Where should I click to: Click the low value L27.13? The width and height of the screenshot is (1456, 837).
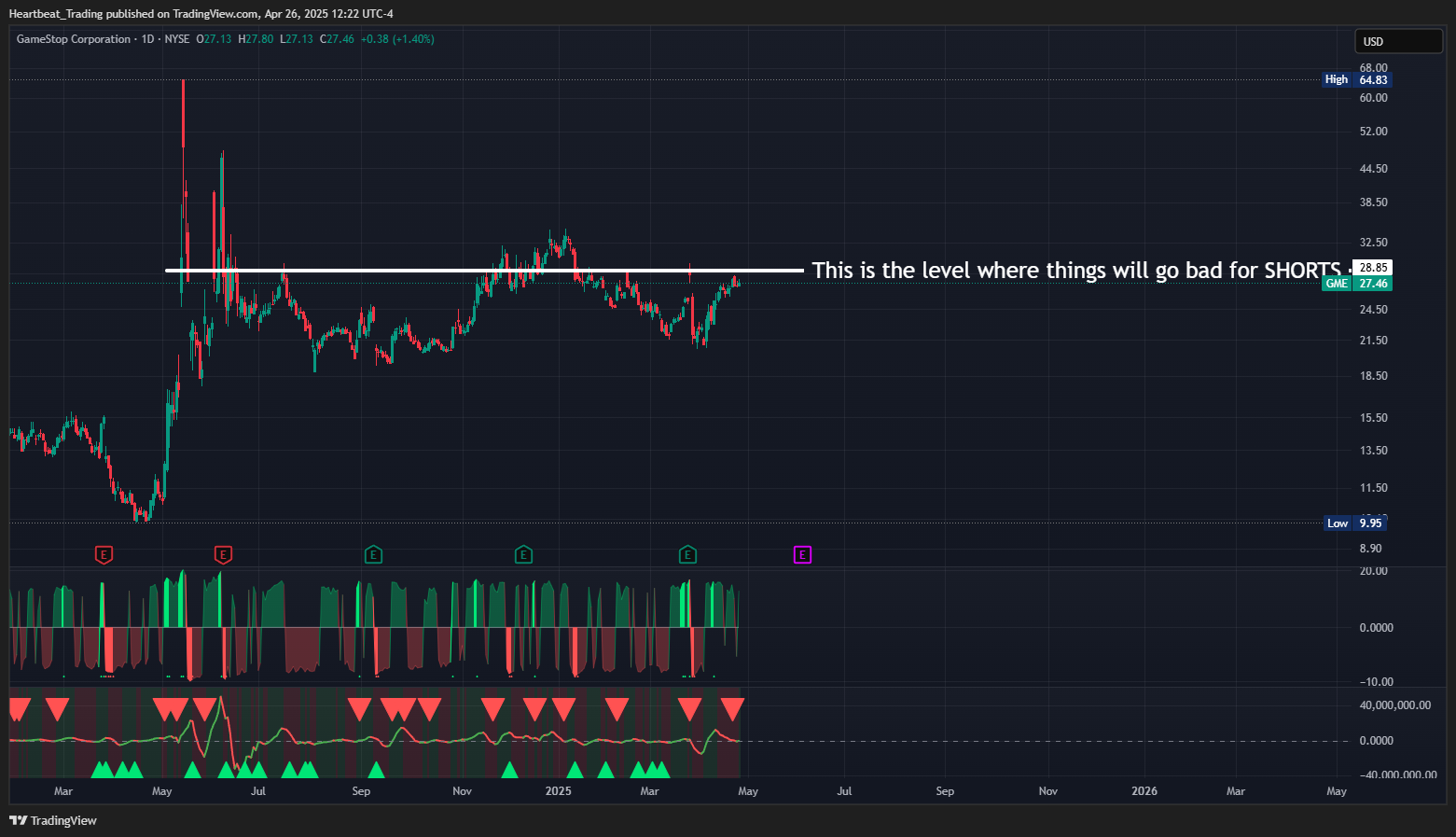point(297,39)
